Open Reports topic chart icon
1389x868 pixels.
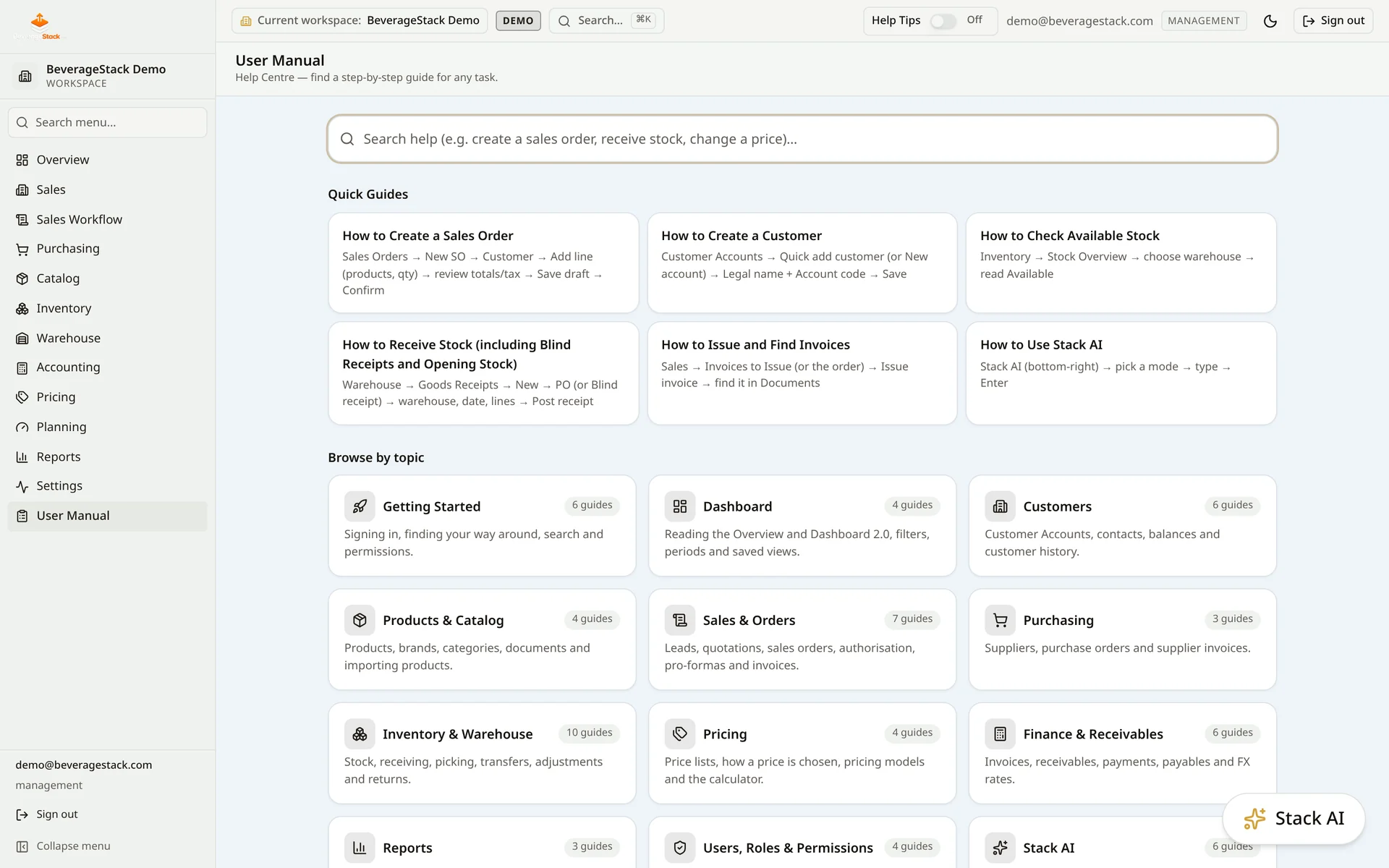[x=360, y=848]
